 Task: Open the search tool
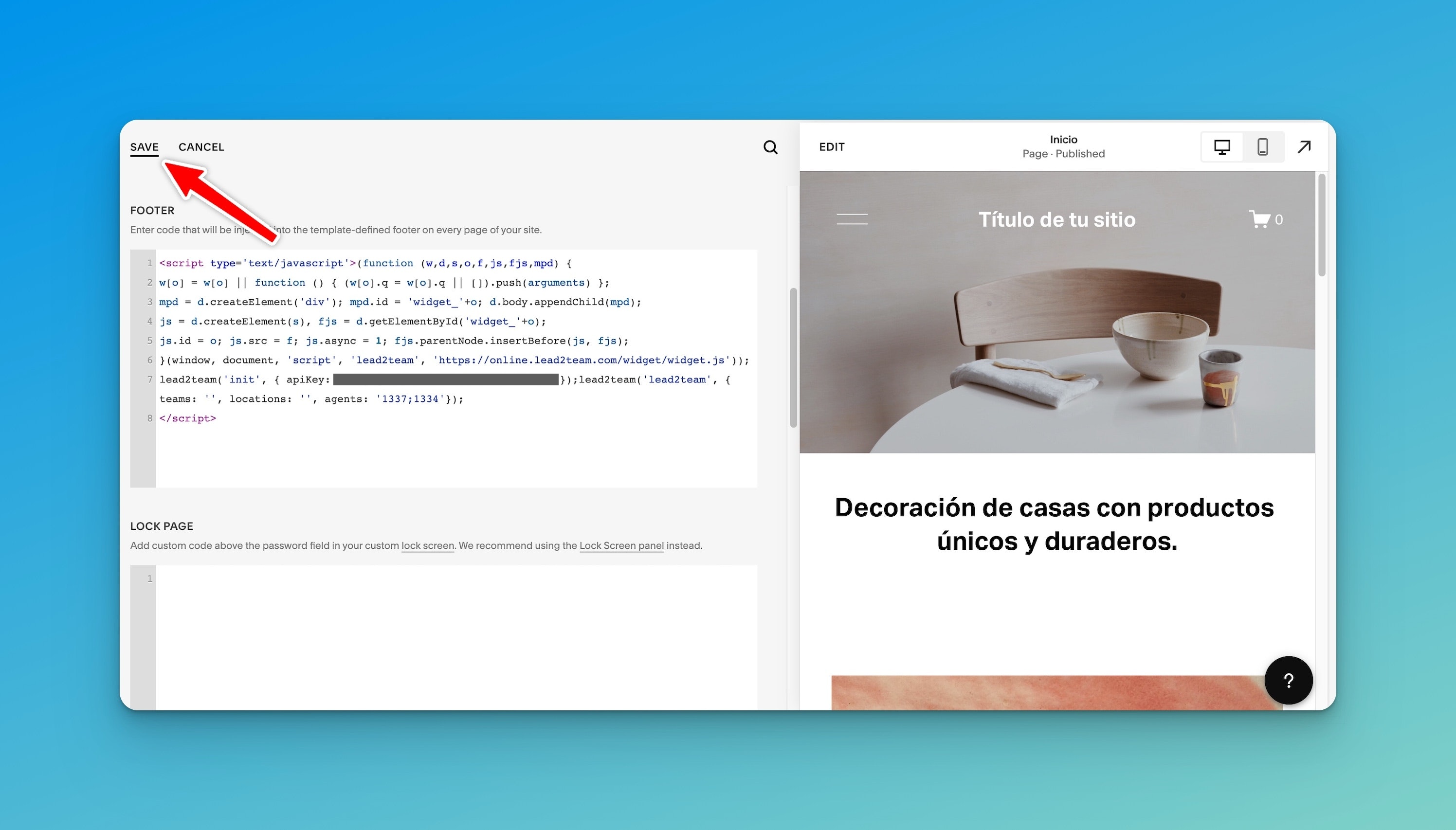(x=770, y=147)
